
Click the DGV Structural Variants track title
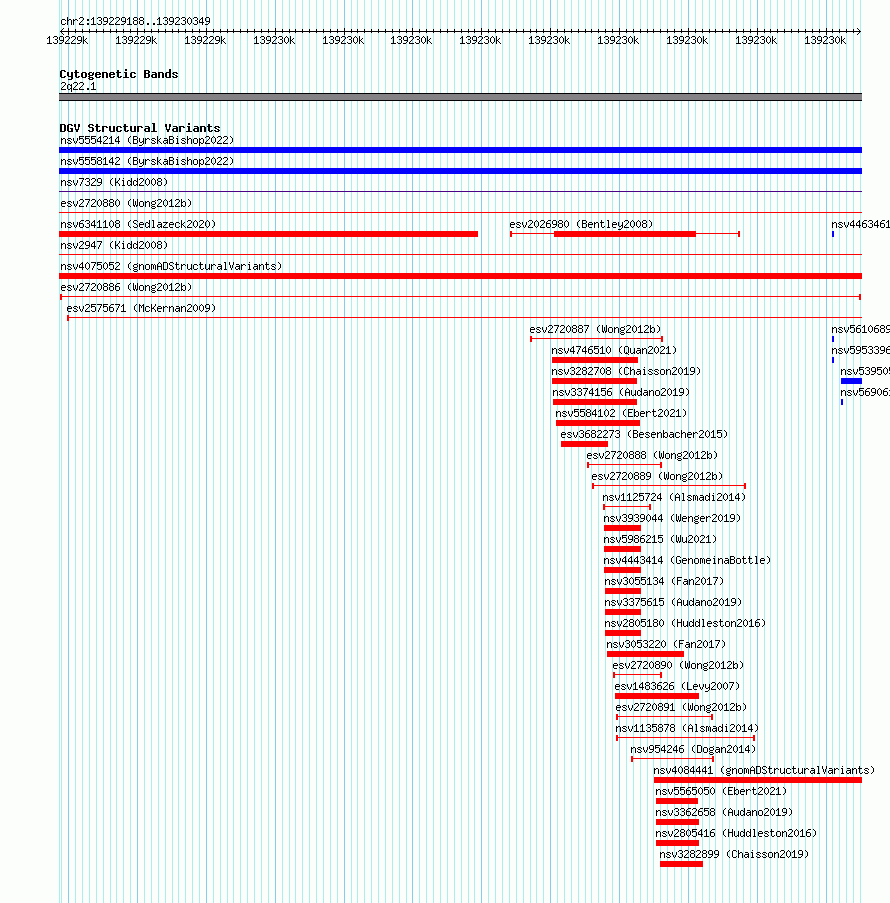pos(140,128)
